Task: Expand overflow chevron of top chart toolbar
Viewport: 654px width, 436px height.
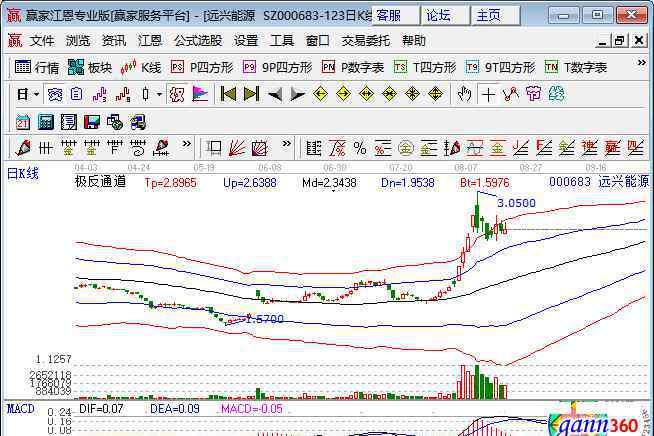Action: click(641, 63)
